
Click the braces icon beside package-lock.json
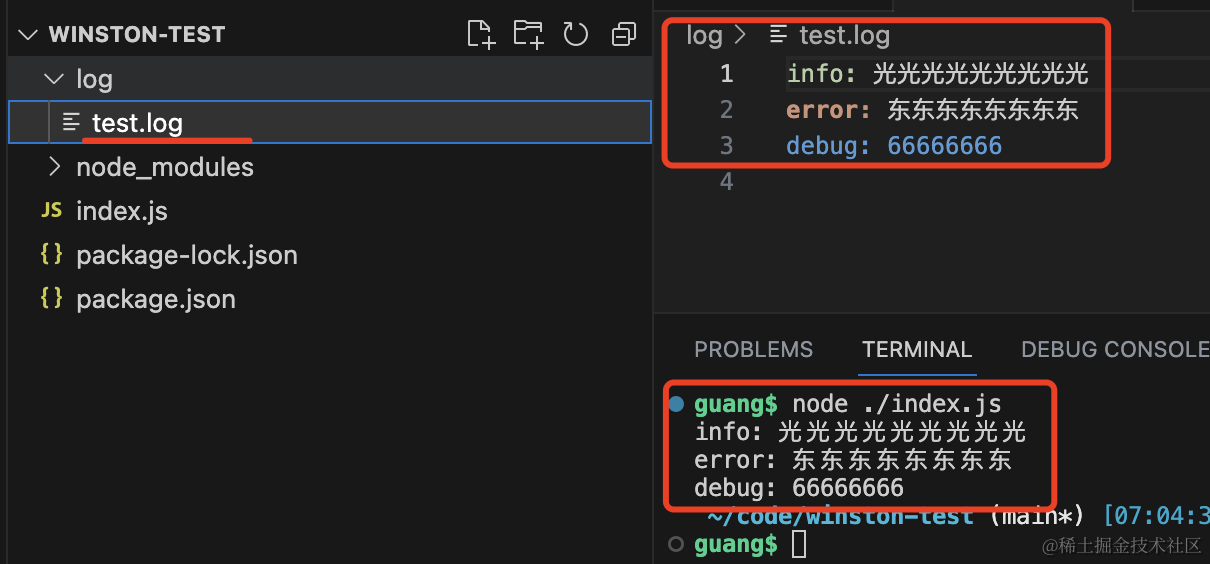coord(51,255)
